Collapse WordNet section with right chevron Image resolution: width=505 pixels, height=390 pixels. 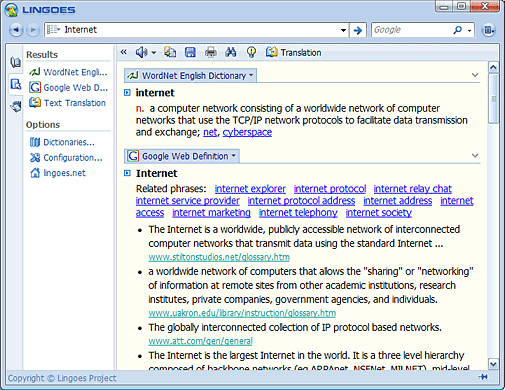[475, 75]
